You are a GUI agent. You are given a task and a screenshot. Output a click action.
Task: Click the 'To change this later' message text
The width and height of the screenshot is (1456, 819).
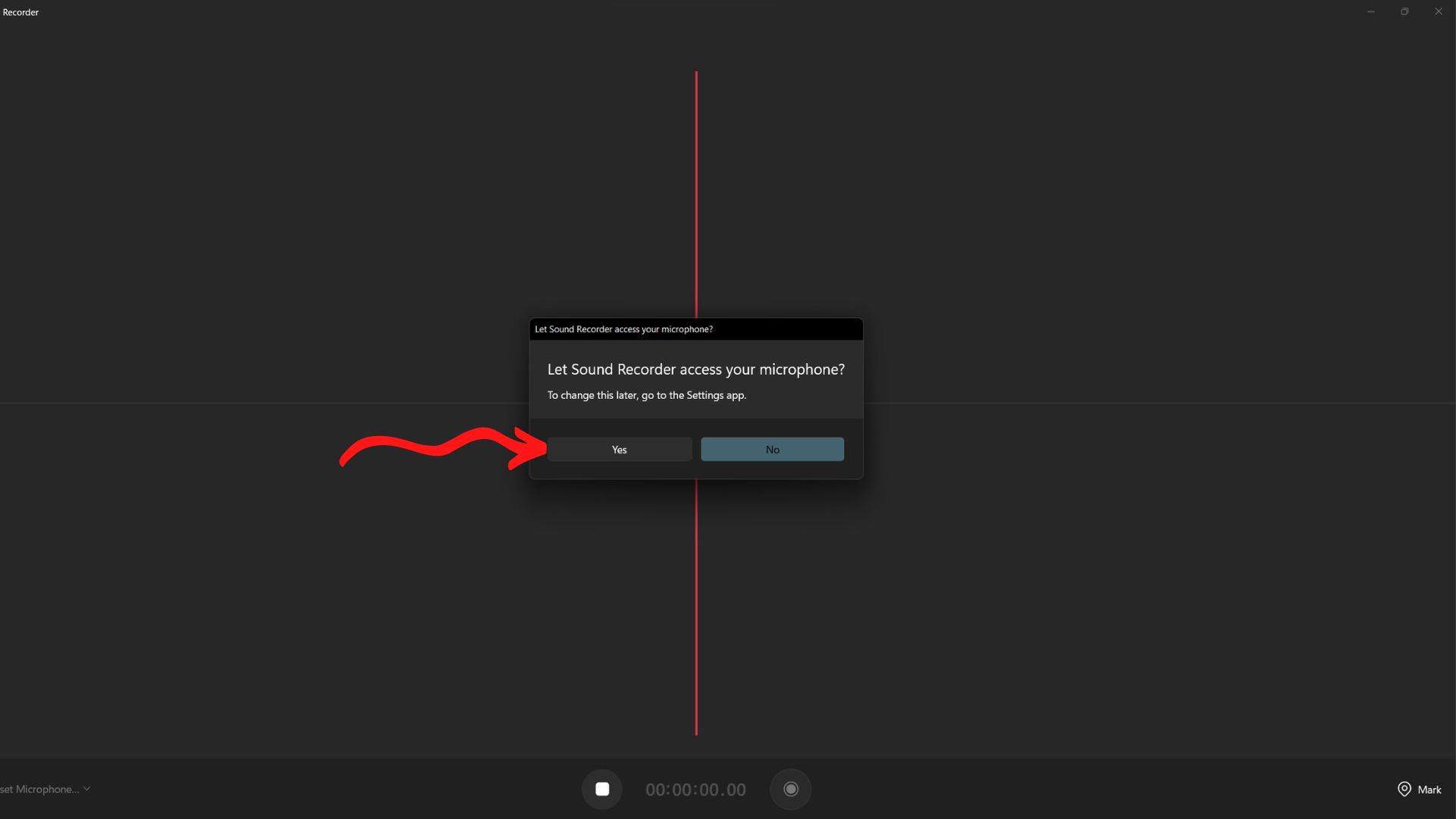click(647, 395)
